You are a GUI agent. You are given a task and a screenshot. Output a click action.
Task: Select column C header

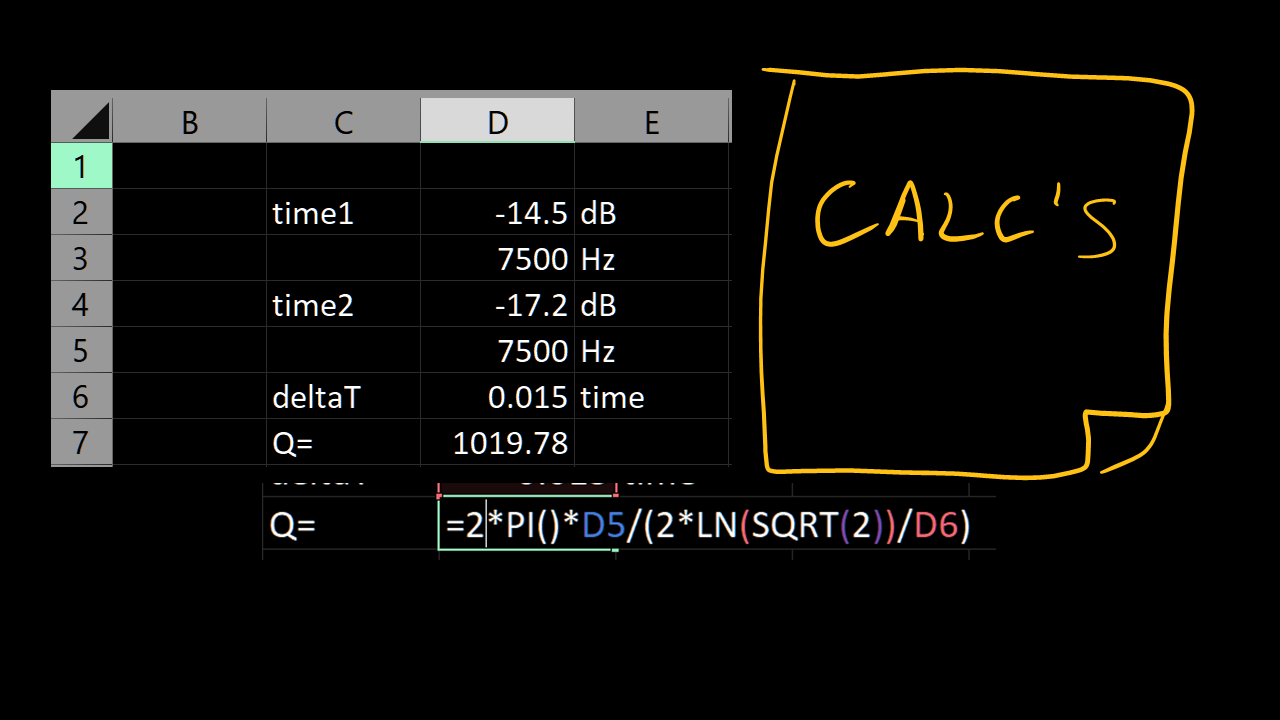[x=344, y=121]
